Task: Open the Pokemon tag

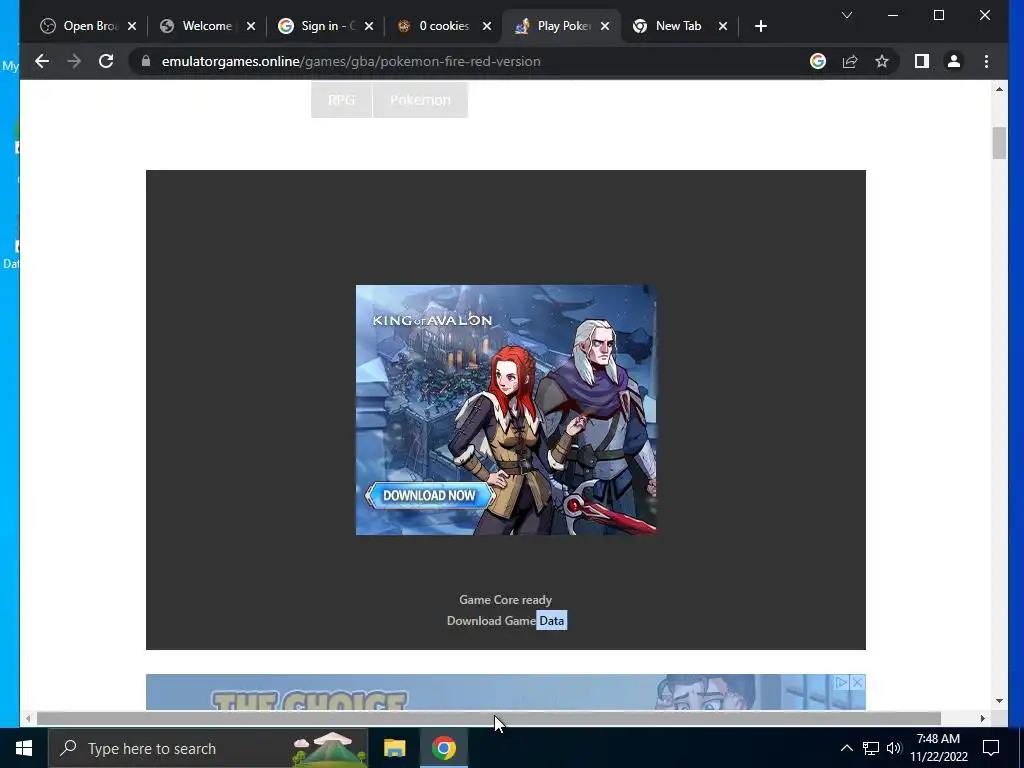Action: tap(421, 100)
